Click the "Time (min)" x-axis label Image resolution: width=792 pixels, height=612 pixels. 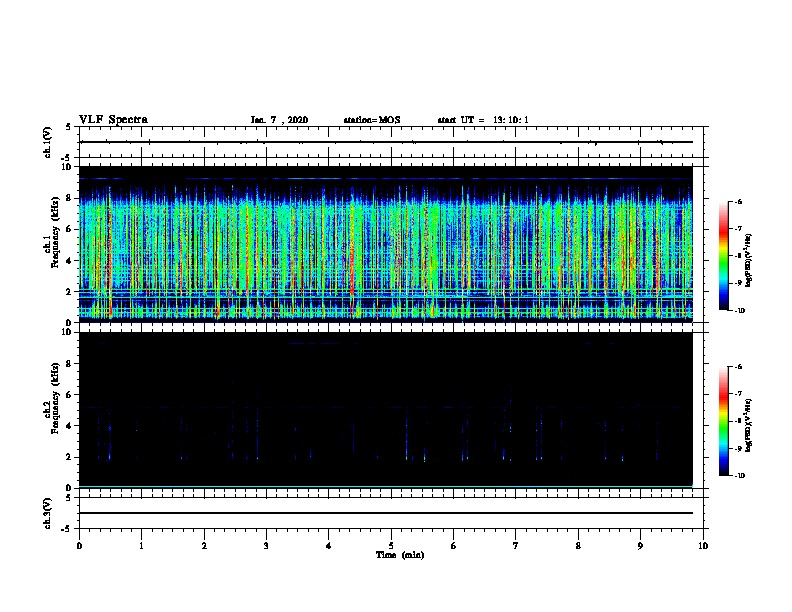click(400, 555)
